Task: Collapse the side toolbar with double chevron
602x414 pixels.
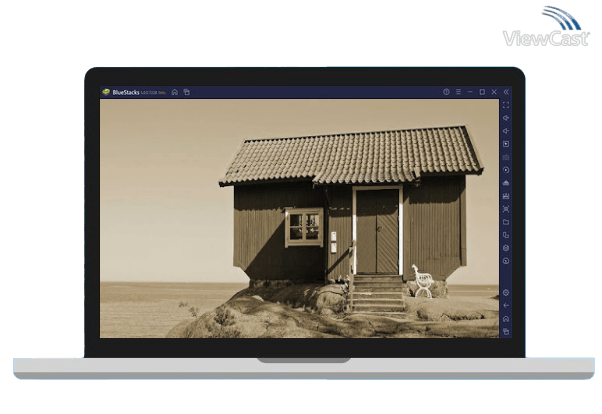Action: (506, 92)
